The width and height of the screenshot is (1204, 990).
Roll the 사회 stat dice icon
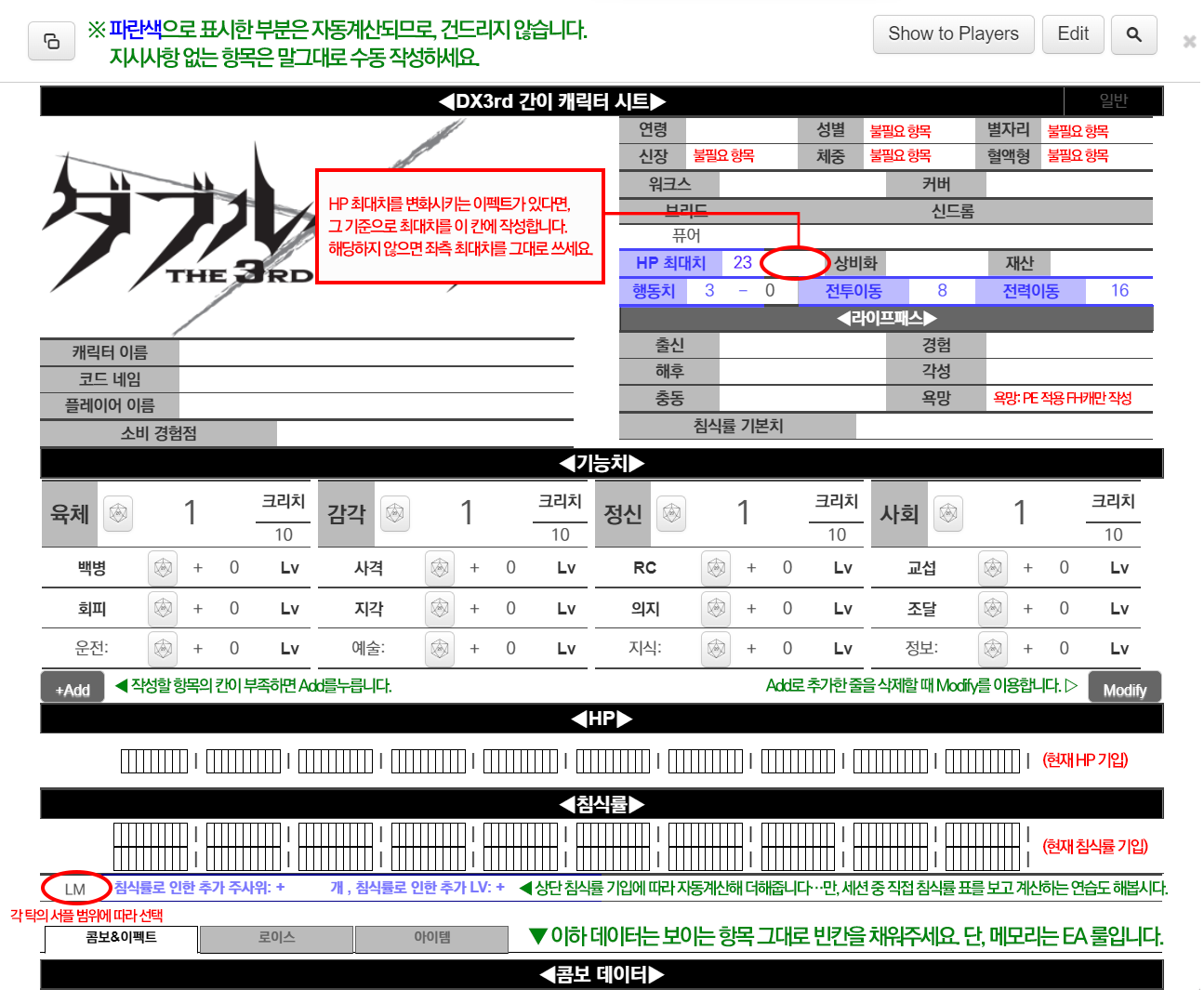[947, 513]
